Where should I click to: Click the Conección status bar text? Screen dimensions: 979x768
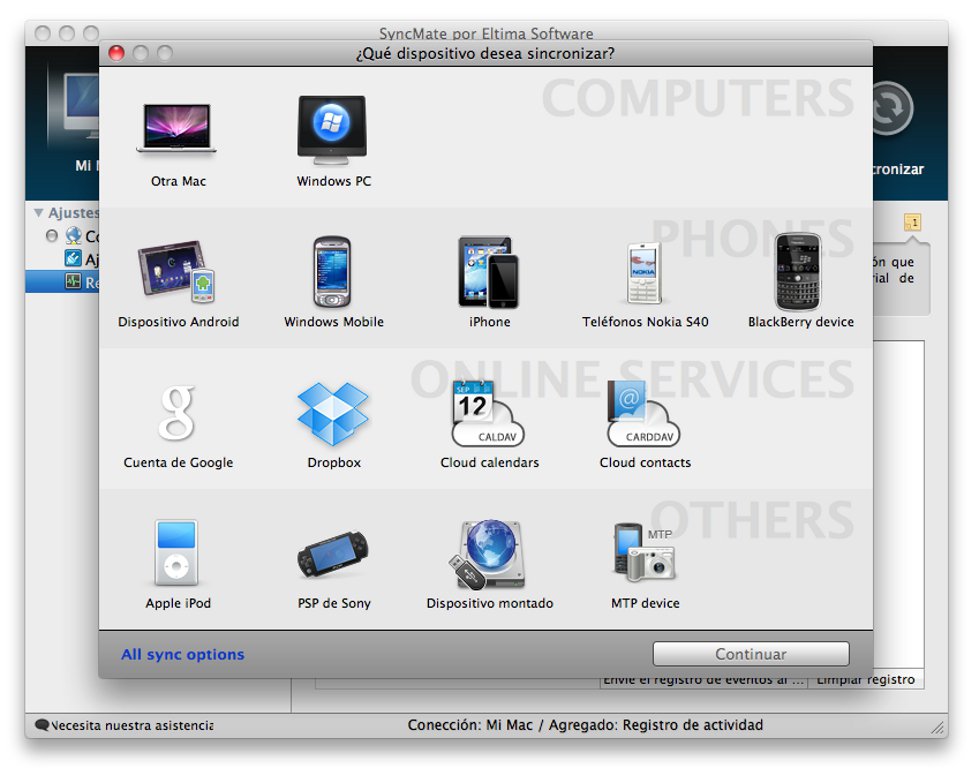(x=585, y=725)
